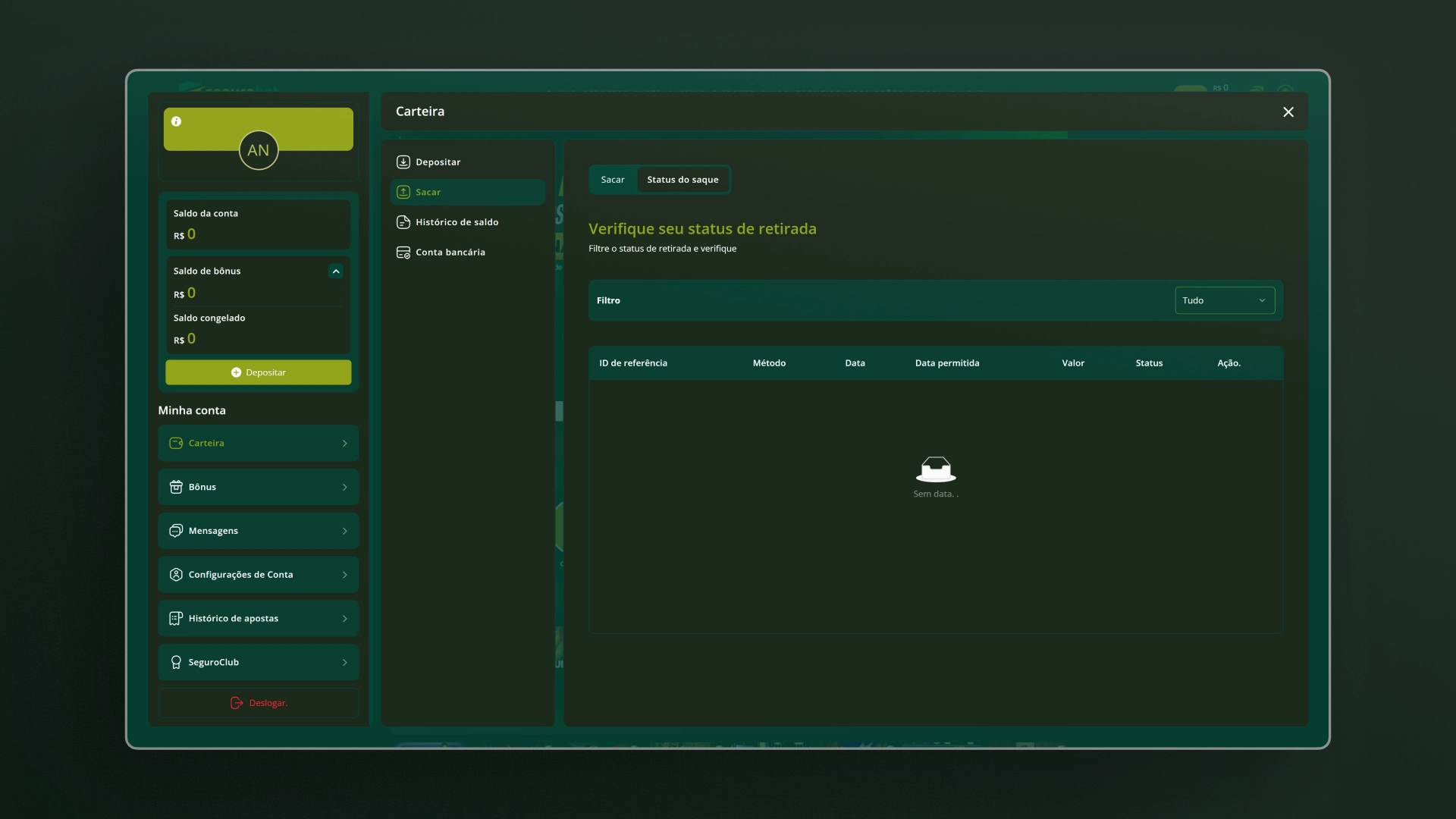Click the Carteira wallet icon in Minha conta
1456x819 pixels.
click(x=175, y=443)
